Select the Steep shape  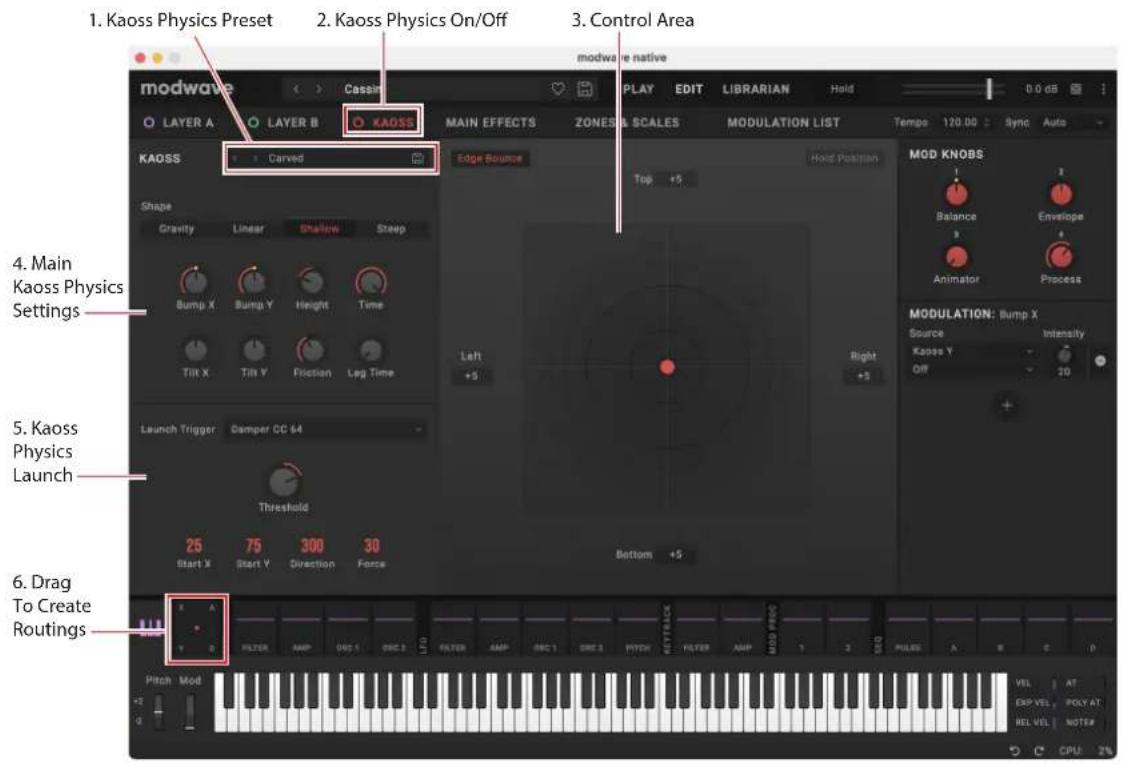coord(391,229)
